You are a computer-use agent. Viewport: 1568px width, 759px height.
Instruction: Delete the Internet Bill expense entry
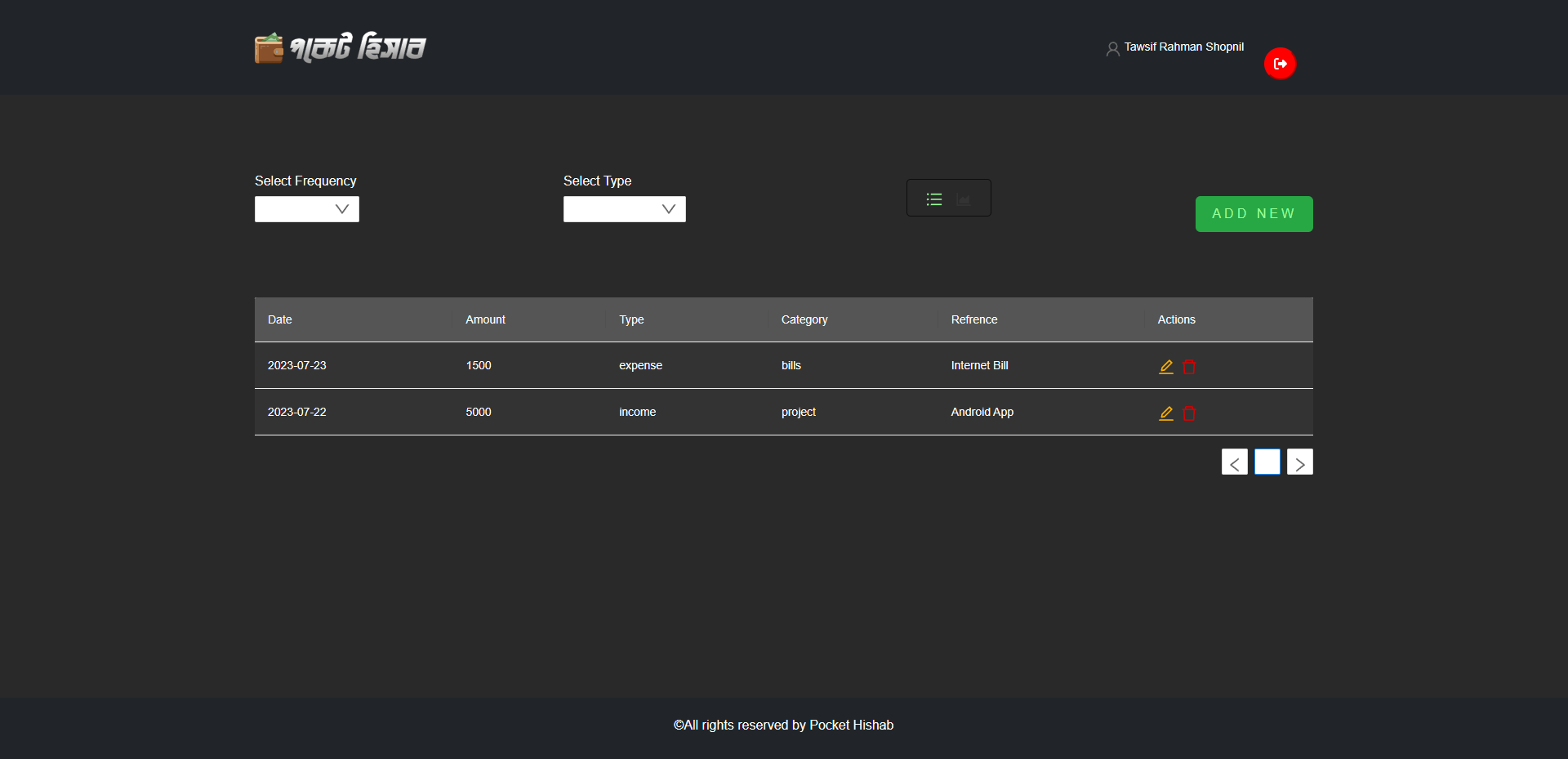(1189, 366)
